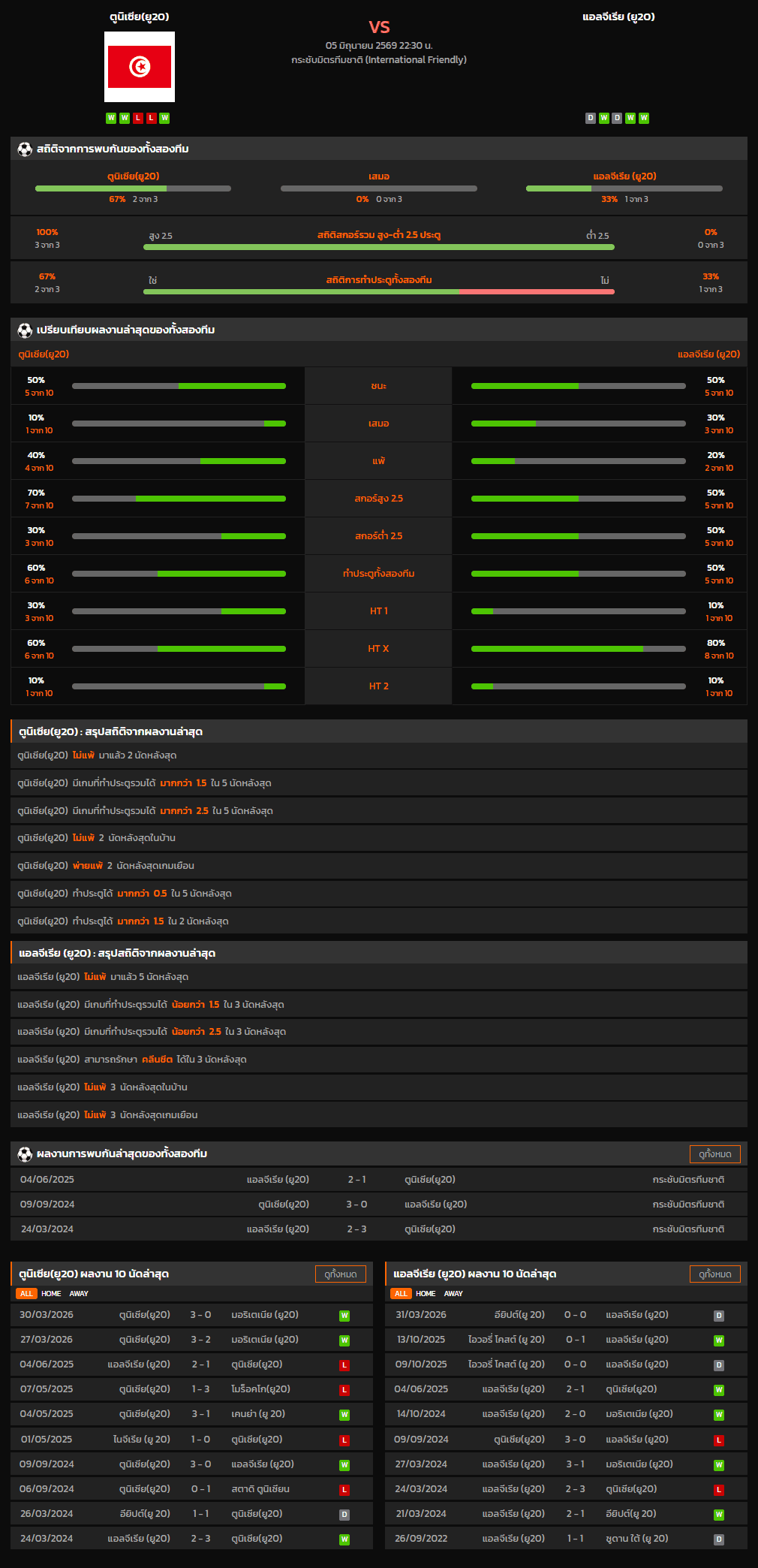
Task: Click D result badge for Algeria 26/09/2022 row
Action: [719, 1539]
